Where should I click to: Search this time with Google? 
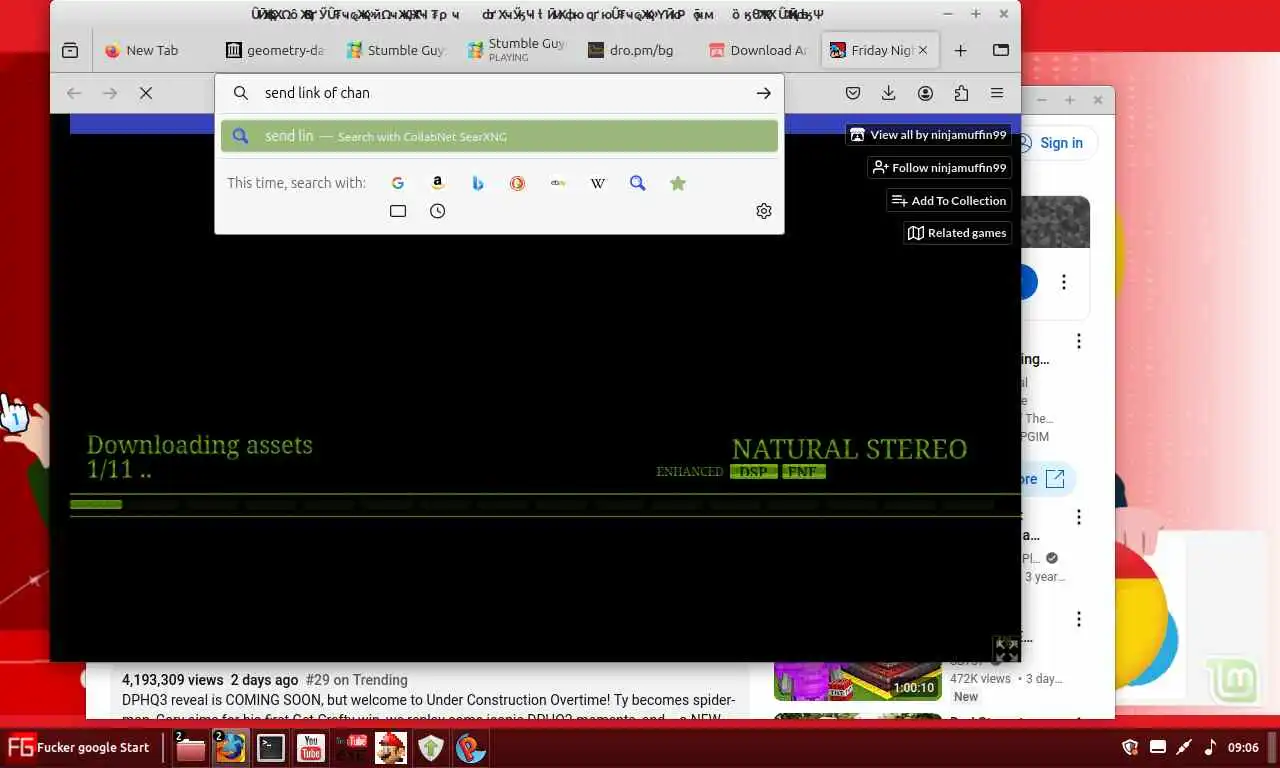pos(398,183)
